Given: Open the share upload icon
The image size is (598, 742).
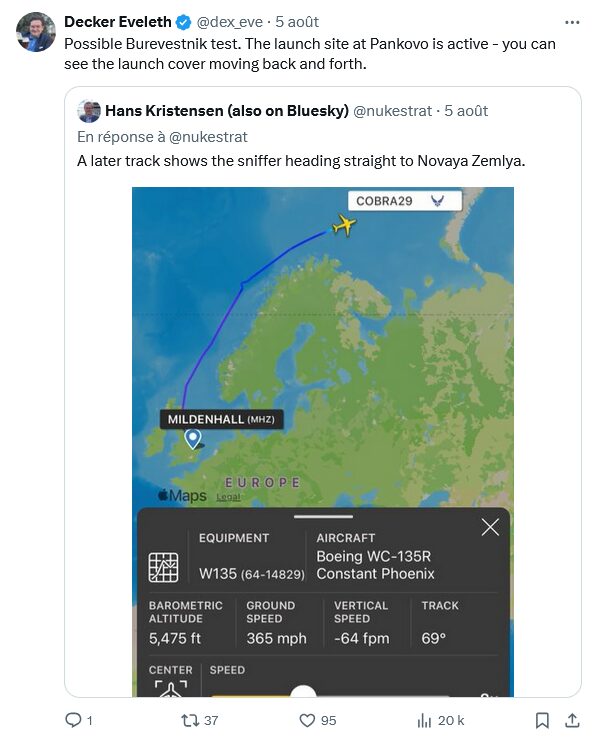Looking at the screenshot, I should tap(572, 720).
